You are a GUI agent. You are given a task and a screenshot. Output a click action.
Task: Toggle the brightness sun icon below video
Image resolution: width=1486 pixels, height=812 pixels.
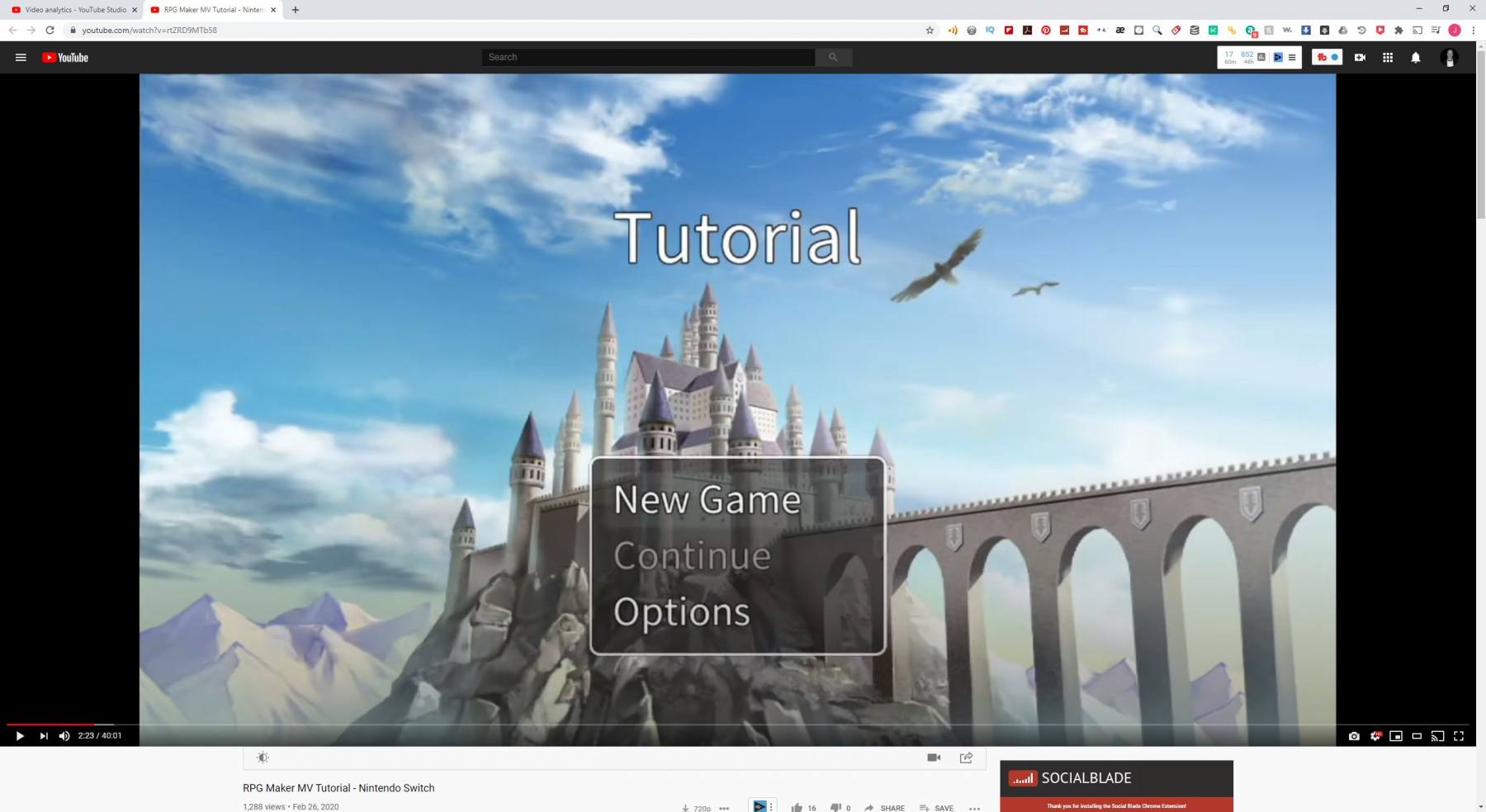[263, 758]
